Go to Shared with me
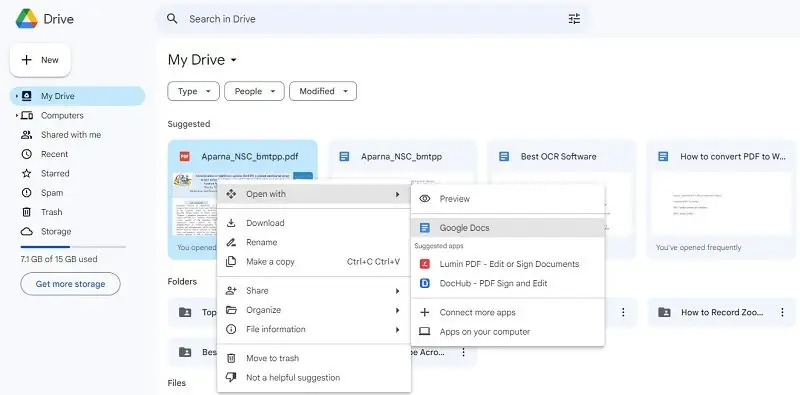 coord(78,135)
